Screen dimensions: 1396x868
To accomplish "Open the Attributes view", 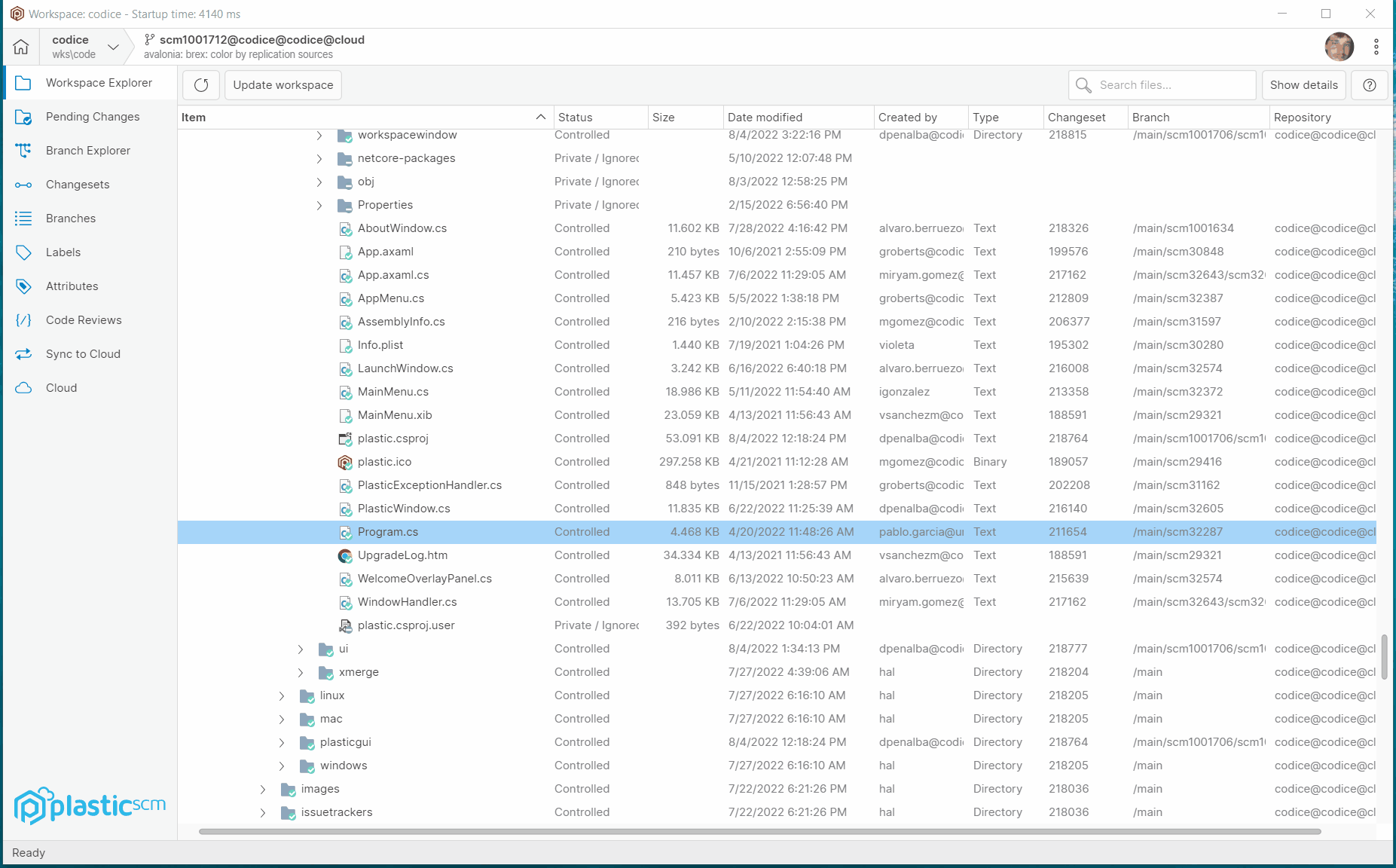I will tap(72, 286).
